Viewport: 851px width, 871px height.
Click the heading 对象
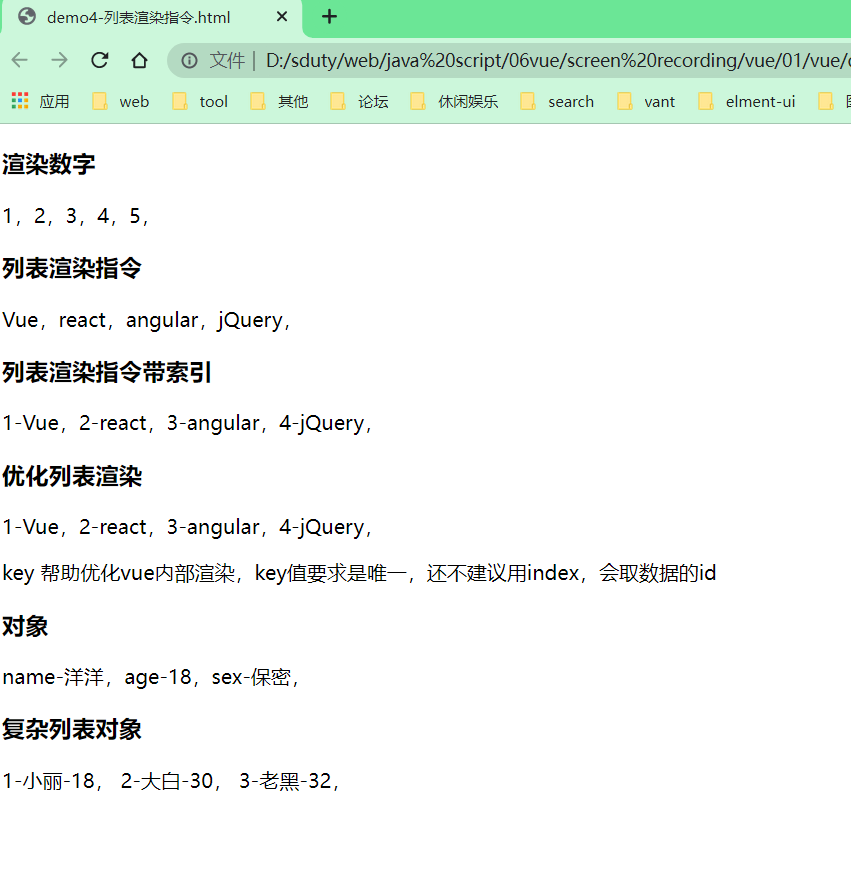point(26,627)
